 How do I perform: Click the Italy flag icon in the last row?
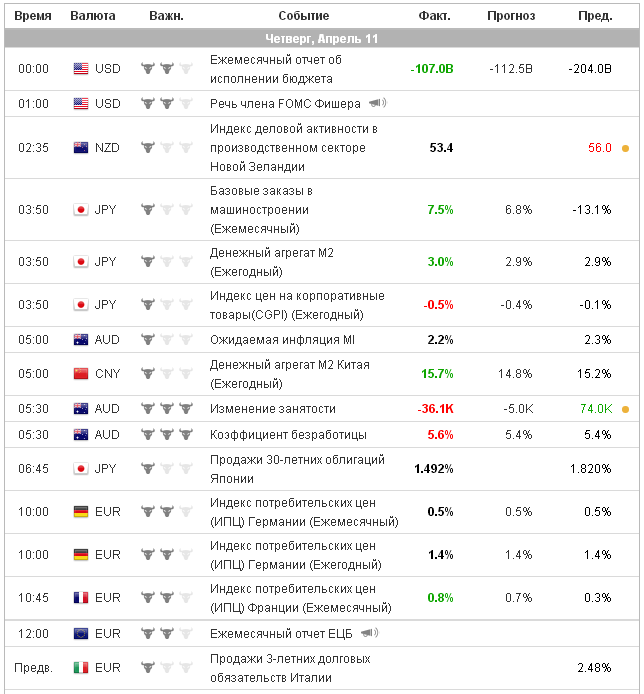click(x=81, y=667)
